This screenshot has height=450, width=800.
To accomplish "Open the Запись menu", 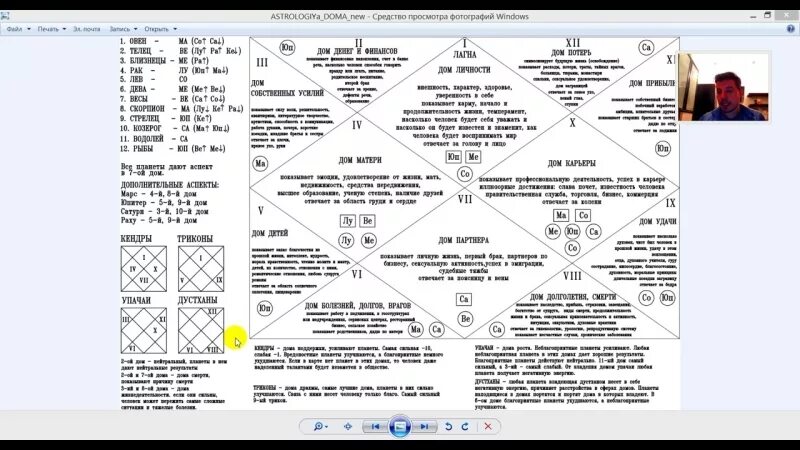I will [123, 29].
